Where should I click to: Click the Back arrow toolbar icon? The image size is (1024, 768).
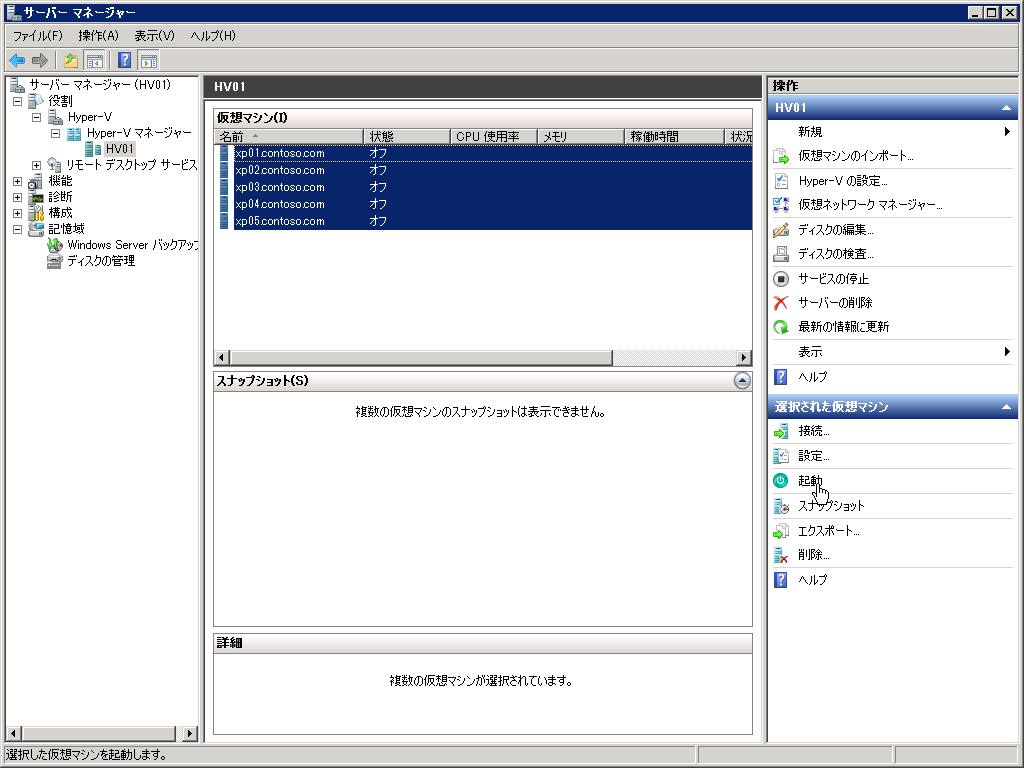17,61
